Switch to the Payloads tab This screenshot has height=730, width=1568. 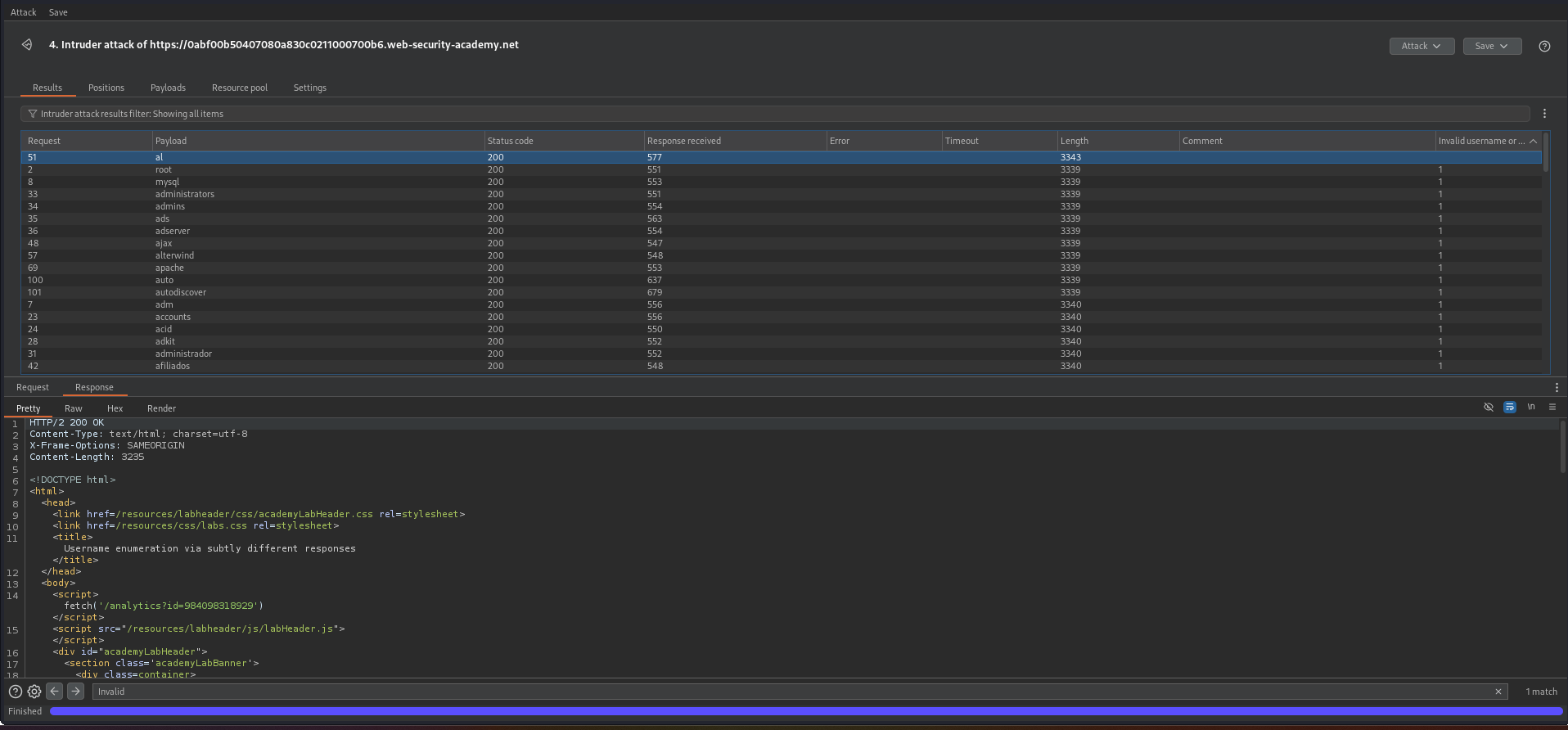tap(168, 88)
